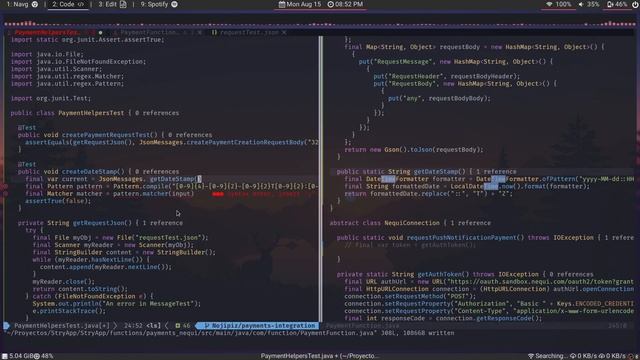
Task: Click the myReader.close() line
Action: 63,282
